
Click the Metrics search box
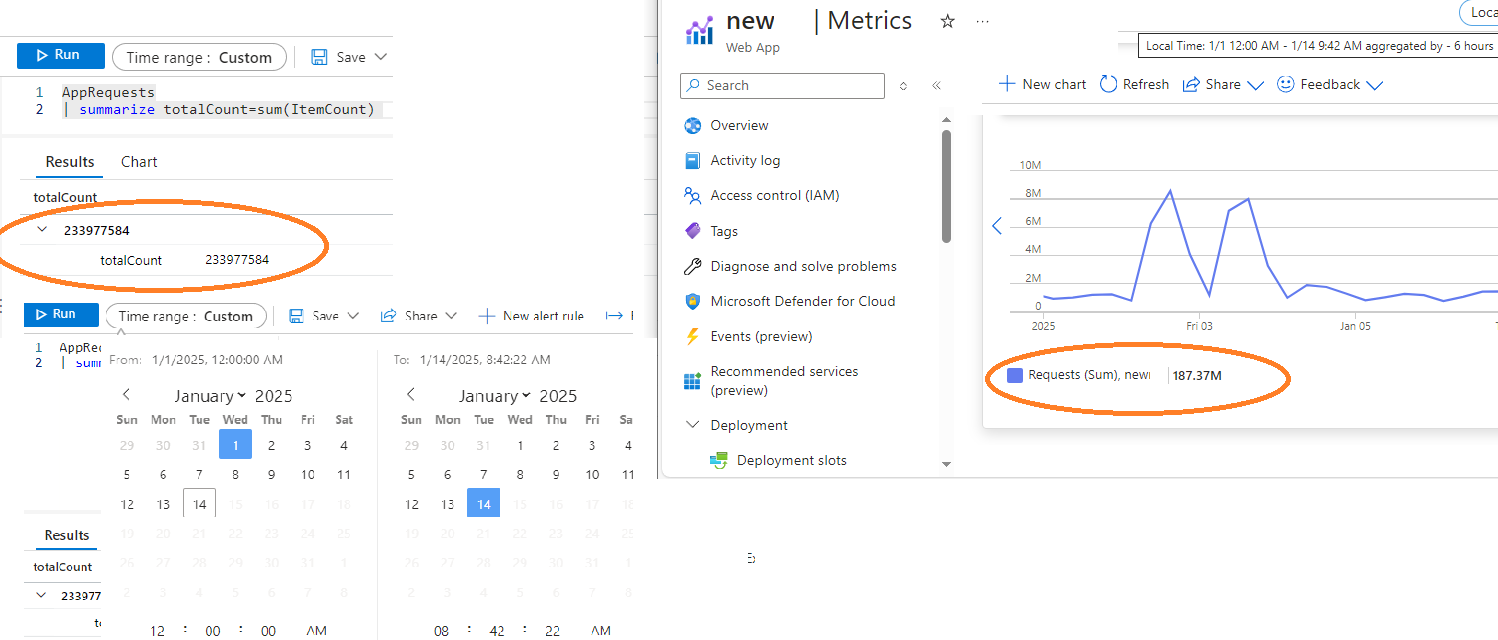[x=782, y=85]
